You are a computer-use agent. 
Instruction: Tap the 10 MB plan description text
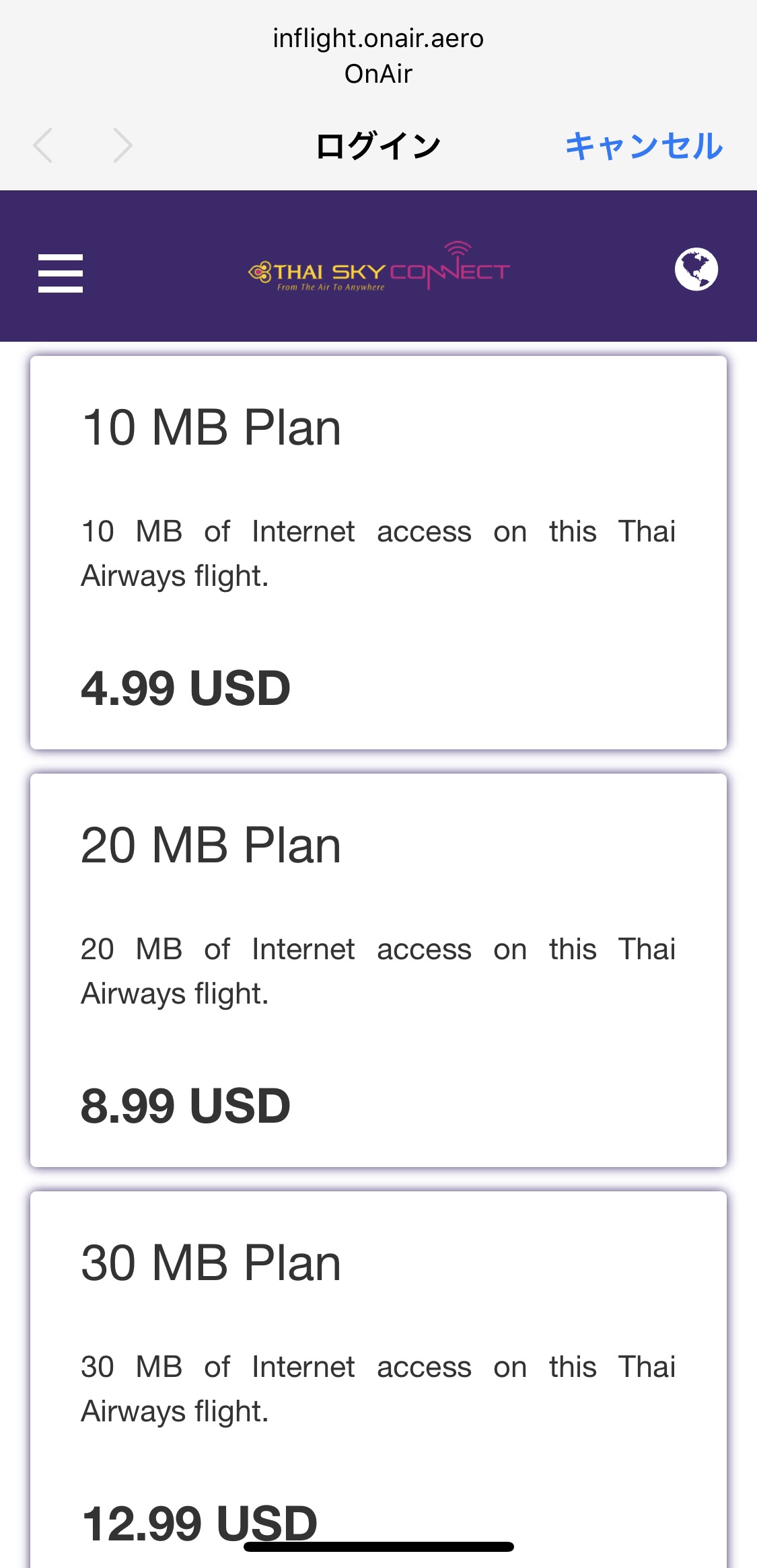(x=378, y=554)
